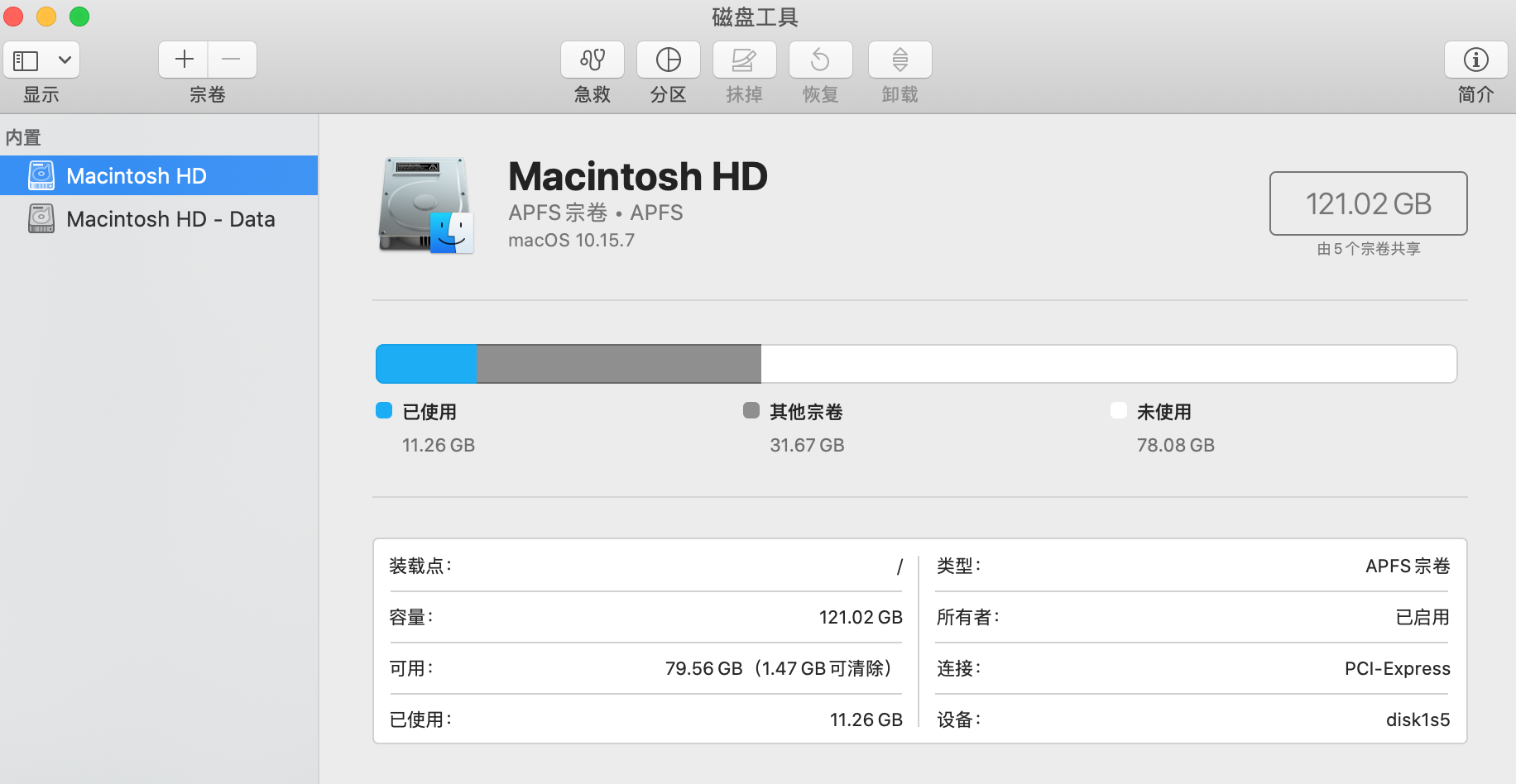Open the 显示 view options dropdown

(62, 60)
